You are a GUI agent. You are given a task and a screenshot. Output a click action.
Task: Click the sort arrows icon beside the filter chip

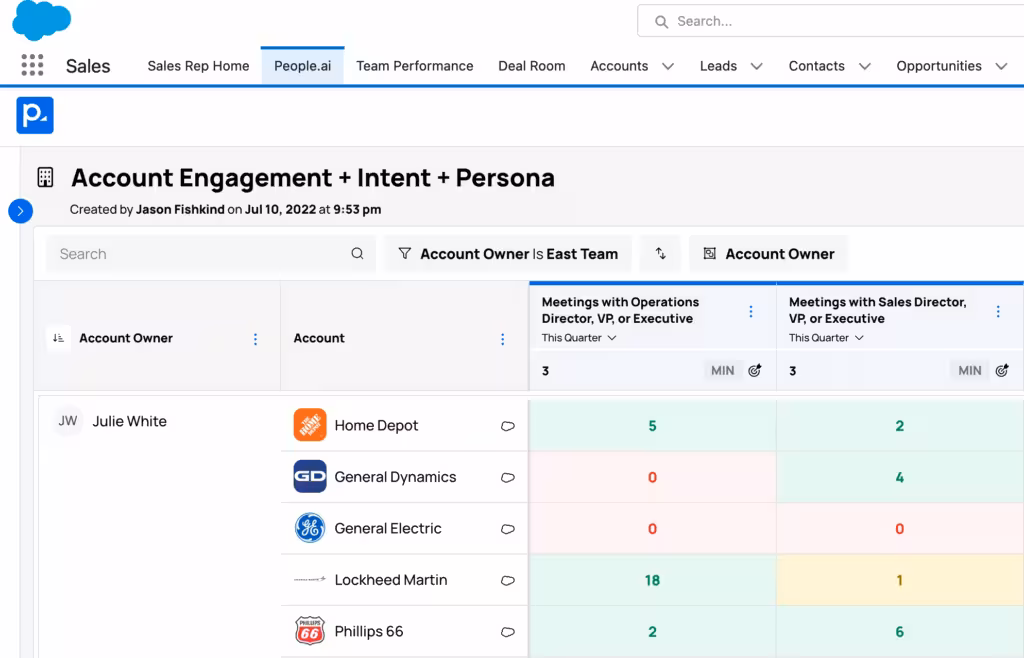[x=659, y=253]
